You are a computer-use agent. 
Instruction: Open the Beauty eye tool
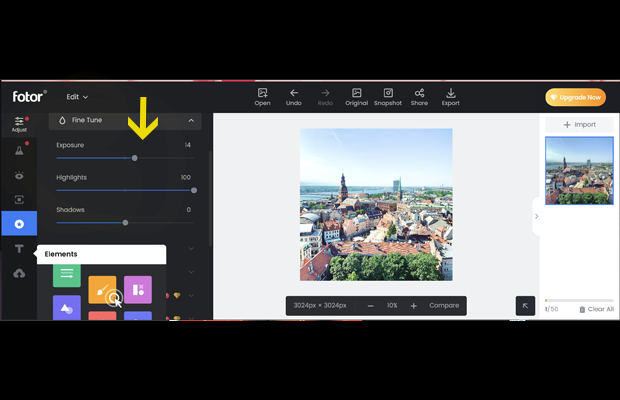[x=19, y=175]
